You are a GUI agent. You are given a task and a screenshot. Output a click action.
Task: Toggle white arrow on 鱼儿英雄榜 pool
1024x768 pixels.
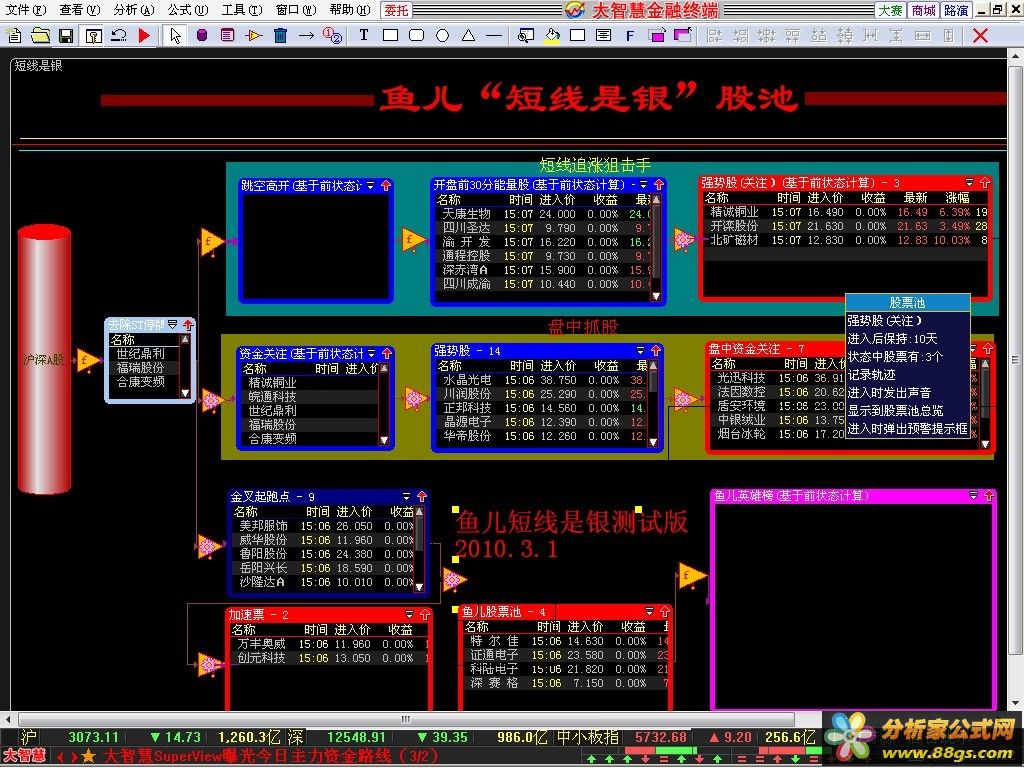[988, 496]
